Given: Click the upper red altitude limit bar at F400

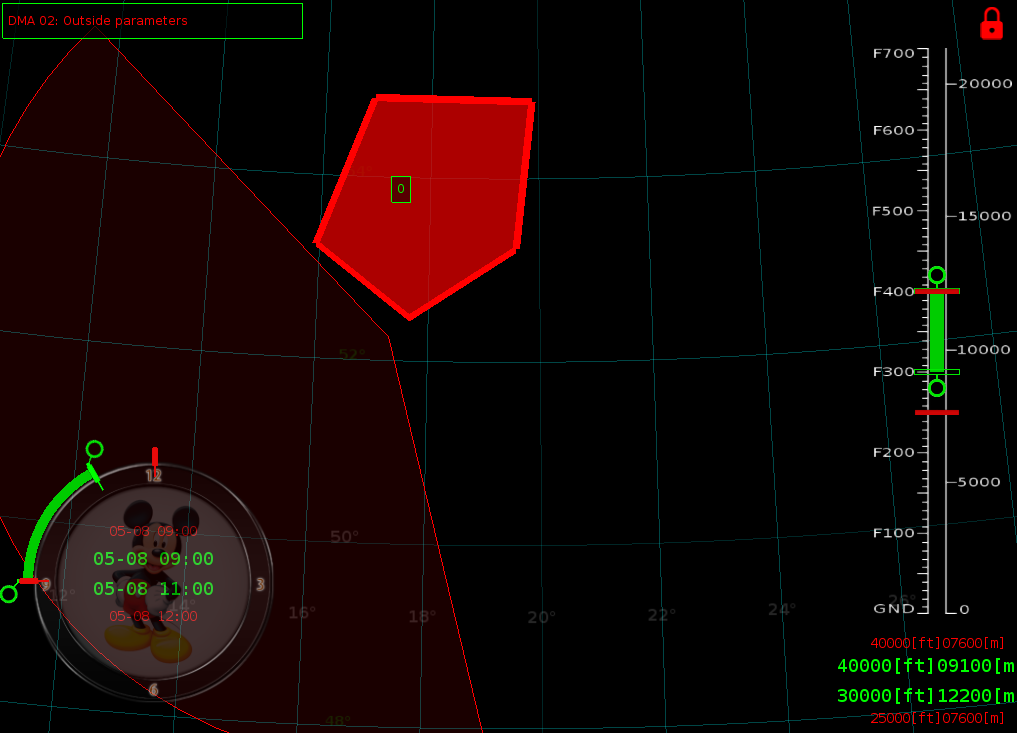Looking at the screenshot, I should pyautogui.click(x=937, y=291).
